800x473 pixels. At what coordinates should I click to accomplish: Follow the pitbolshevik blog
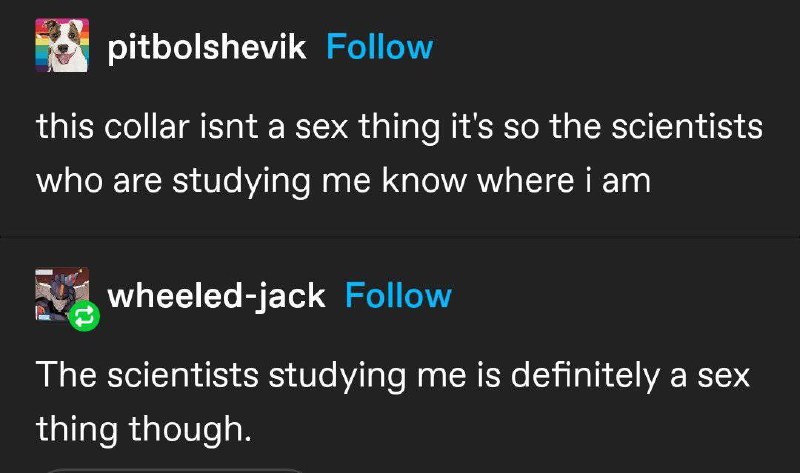click(380, 47)
